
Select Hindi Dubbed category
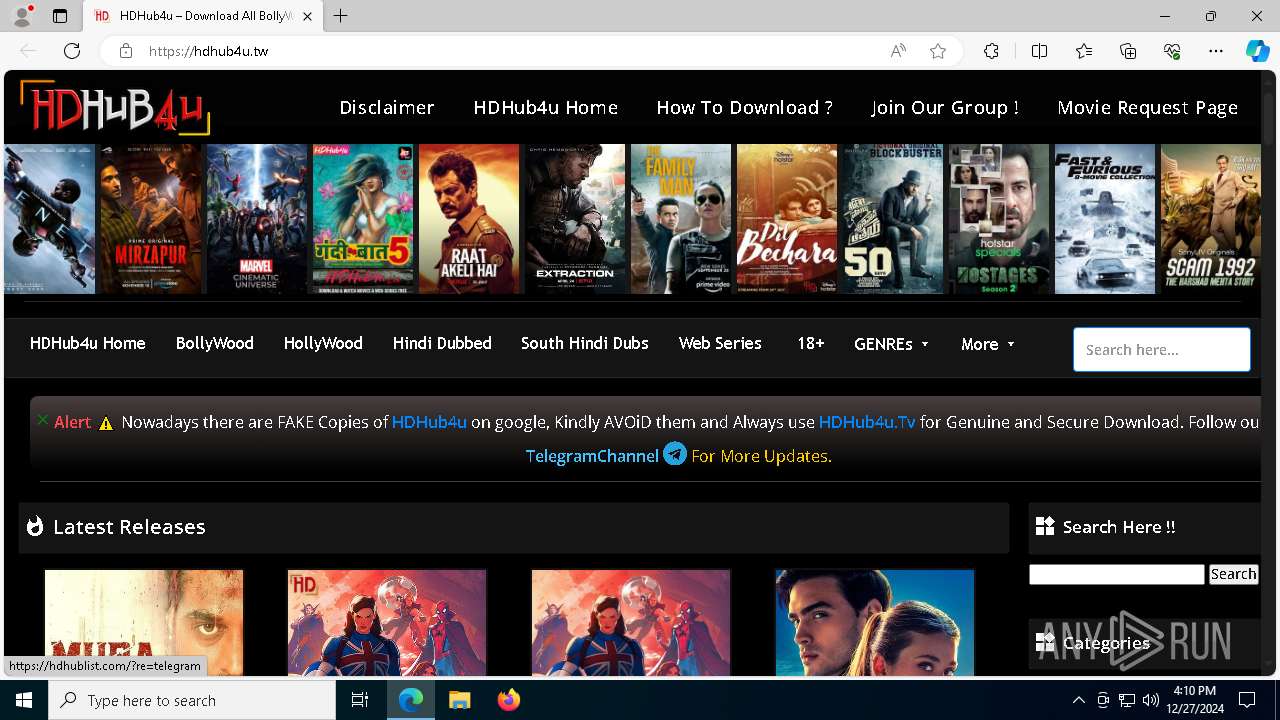[x=442, y=343]
